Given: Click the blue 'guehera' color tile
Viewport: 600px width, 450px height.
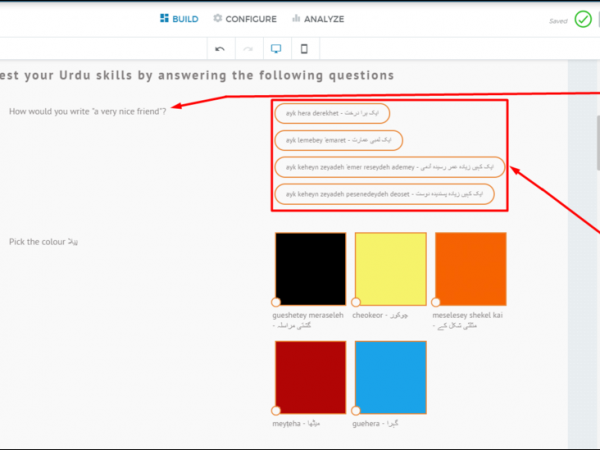Looking at the screenshot, I should [390, 377].
